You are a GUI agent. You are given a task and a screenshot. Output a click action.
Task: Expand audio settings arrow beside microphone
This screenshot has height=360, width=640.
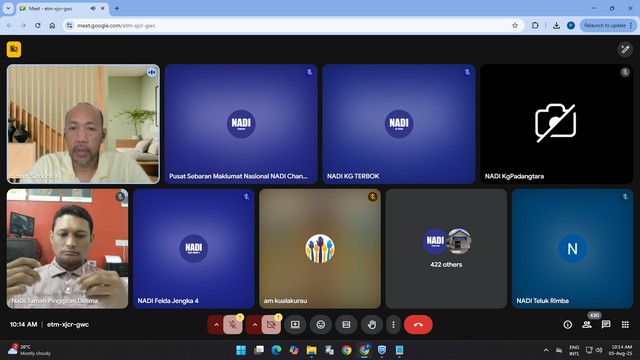coord(216,325)
